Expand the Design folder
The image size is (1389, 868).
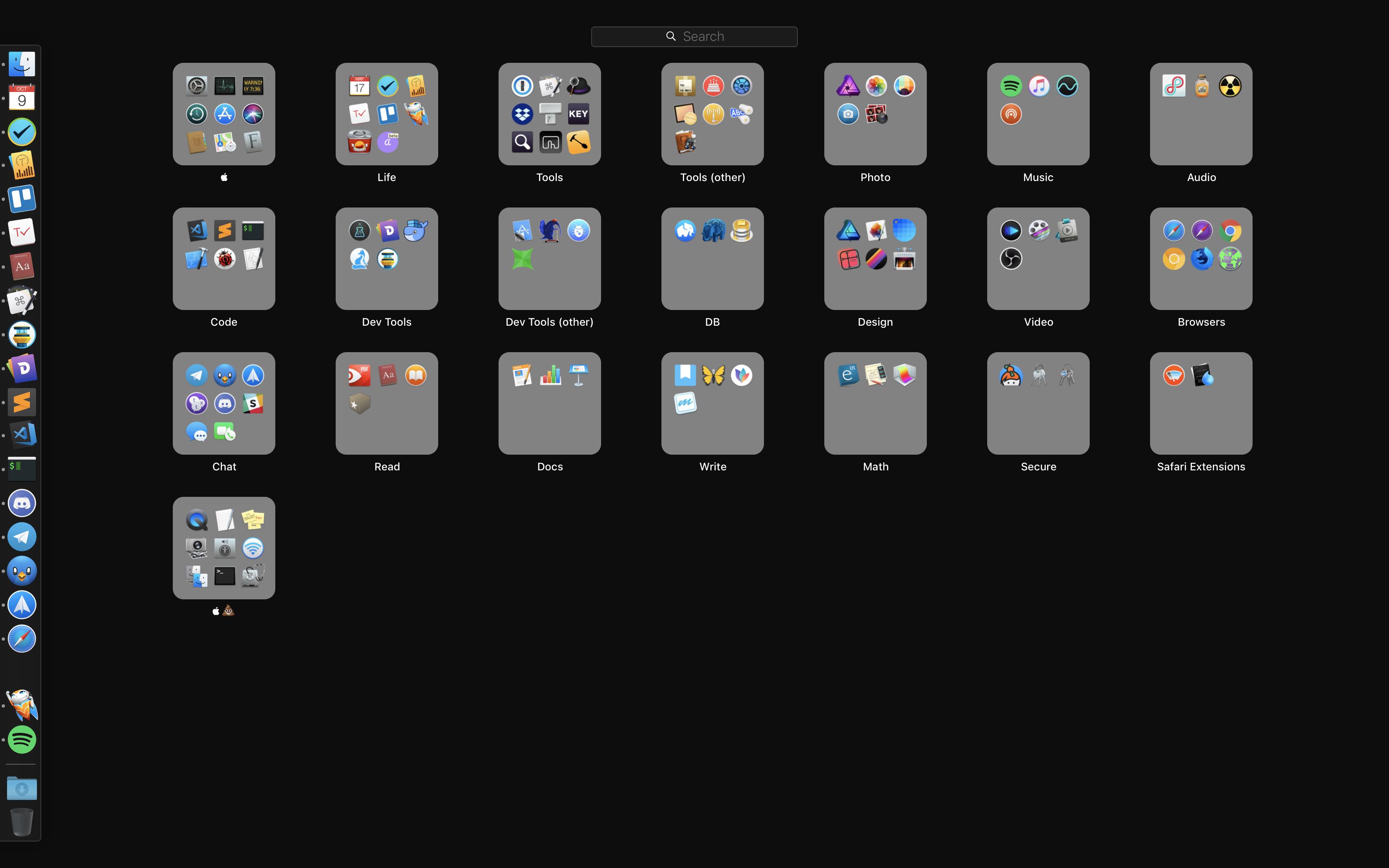click(x=875, y=259)
